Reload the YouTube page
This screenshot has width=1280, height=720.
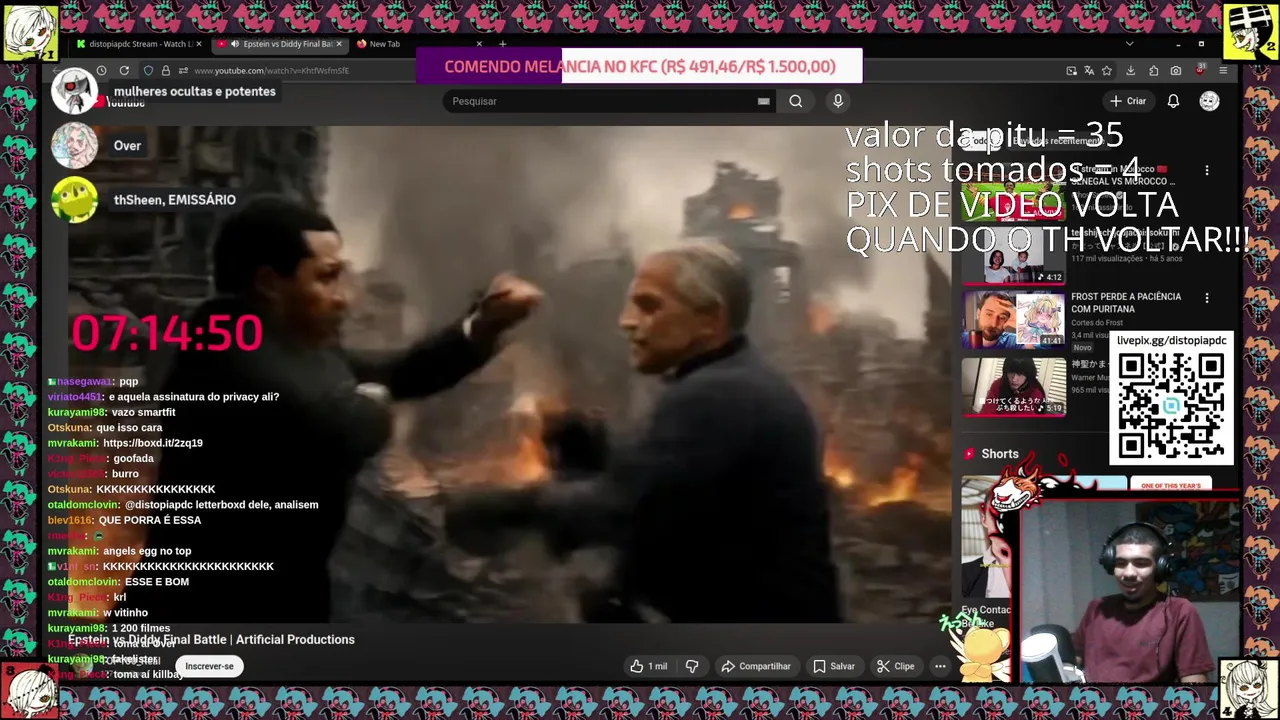(x=124, y=71)
